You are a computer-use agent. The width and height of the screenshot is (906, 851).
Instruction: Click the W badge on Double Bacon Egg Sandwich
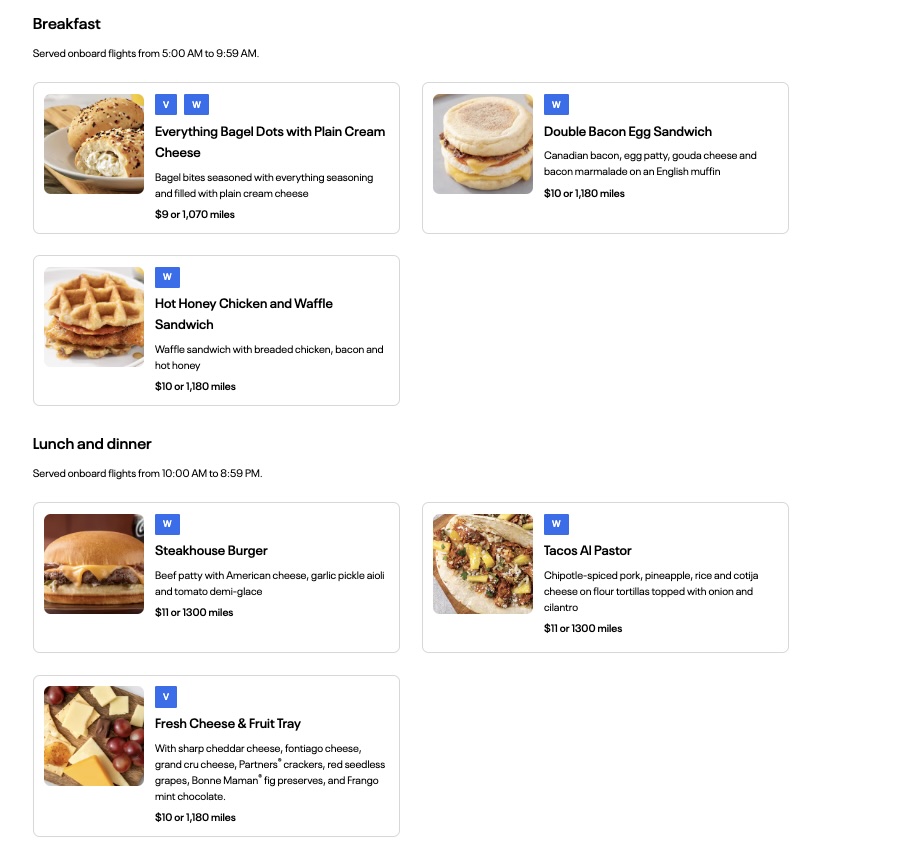point(556,104)
